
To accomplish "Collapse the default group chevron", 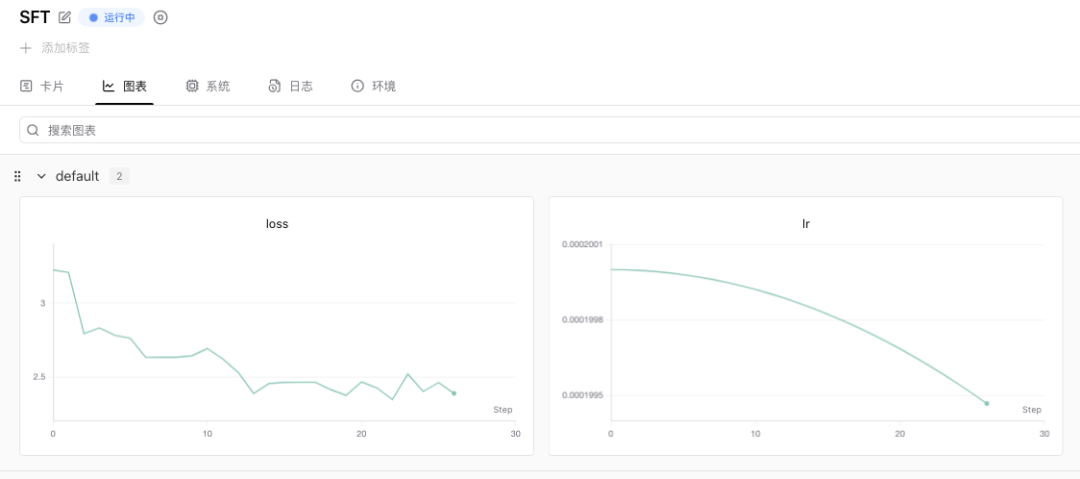I will [41, 176].
